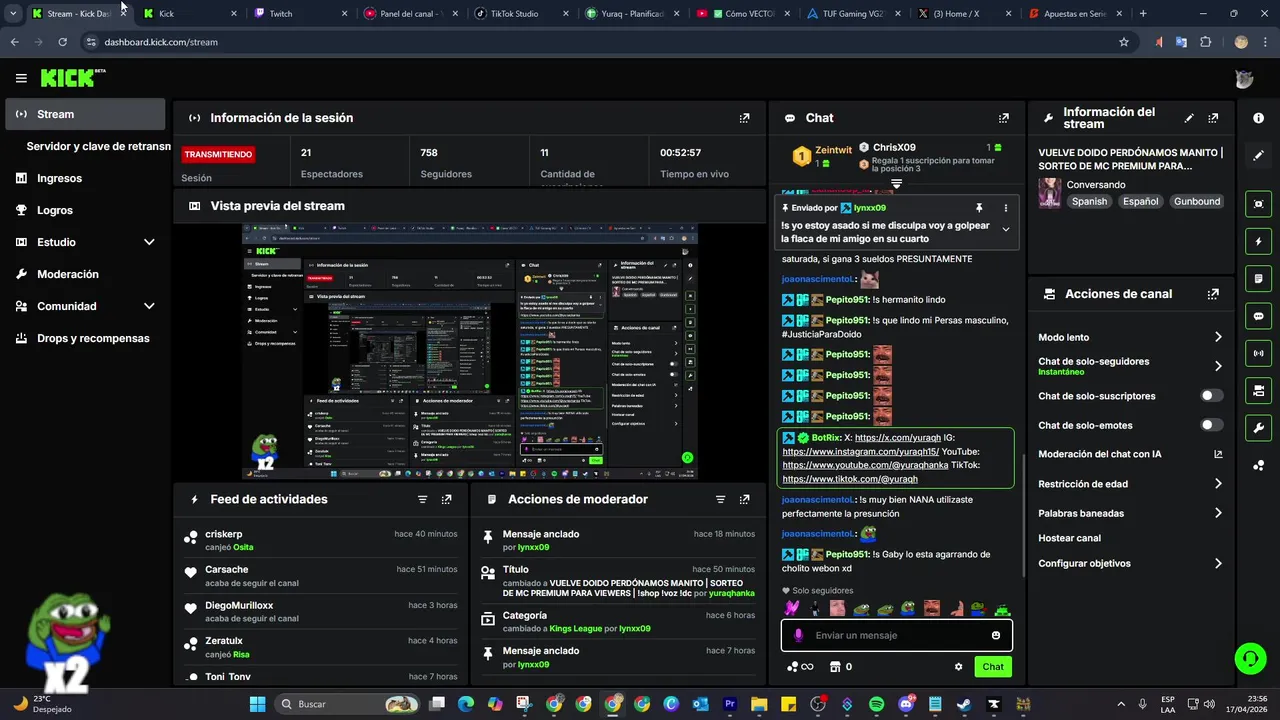This screenshot has width=1280, height=720.
Task: Click Hostear canal action
Action: 1069,538
